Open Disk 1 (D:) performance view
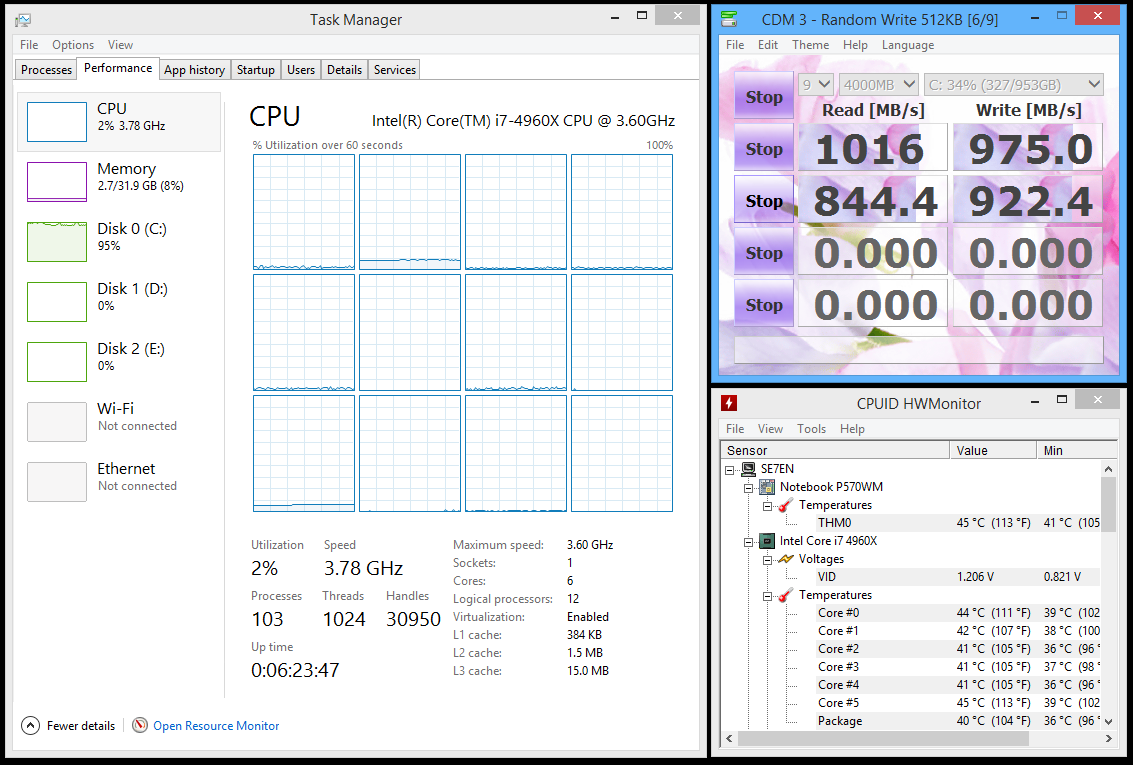1133x765 pixels. coord(119,302)
